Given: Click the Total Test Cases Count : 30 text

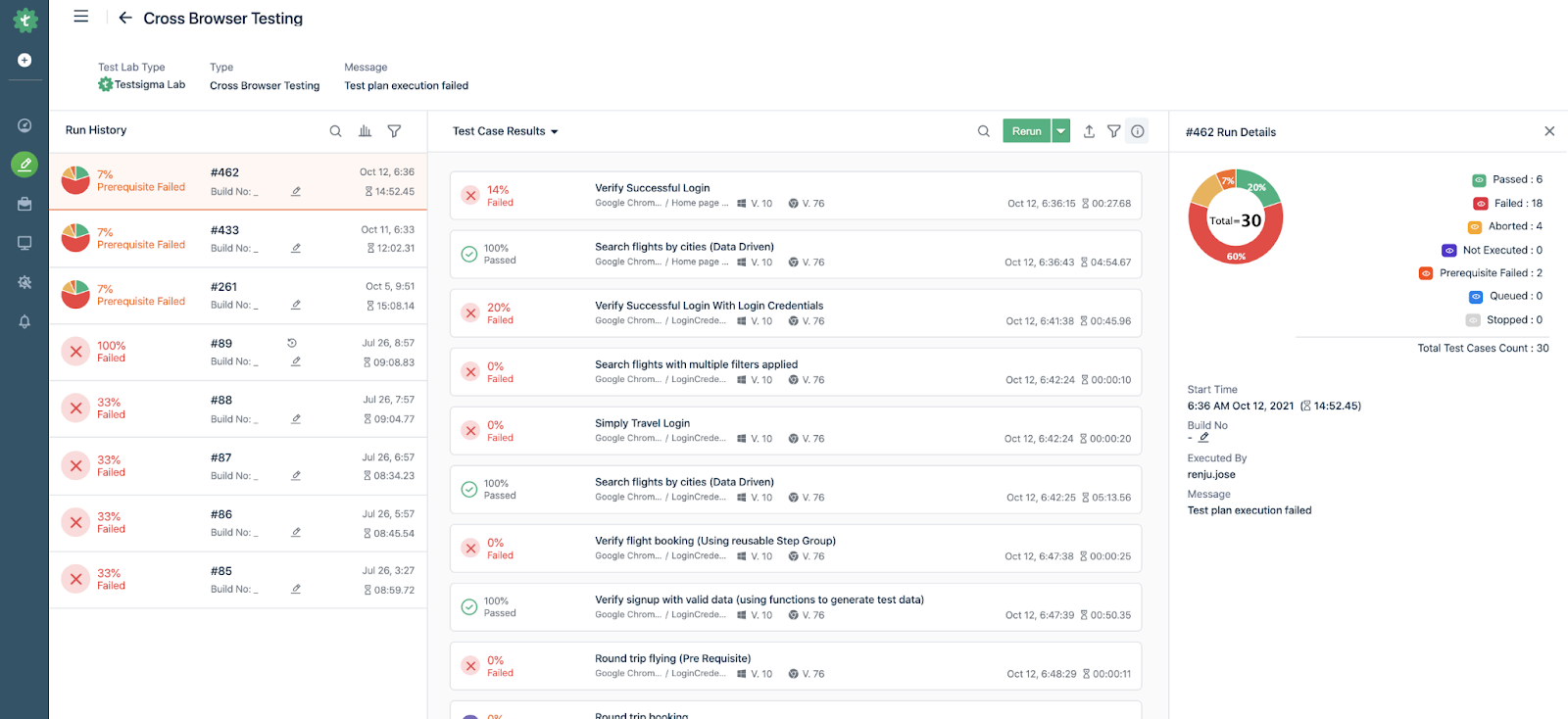Looking at the screenshot, I should tap(1483, 349).
